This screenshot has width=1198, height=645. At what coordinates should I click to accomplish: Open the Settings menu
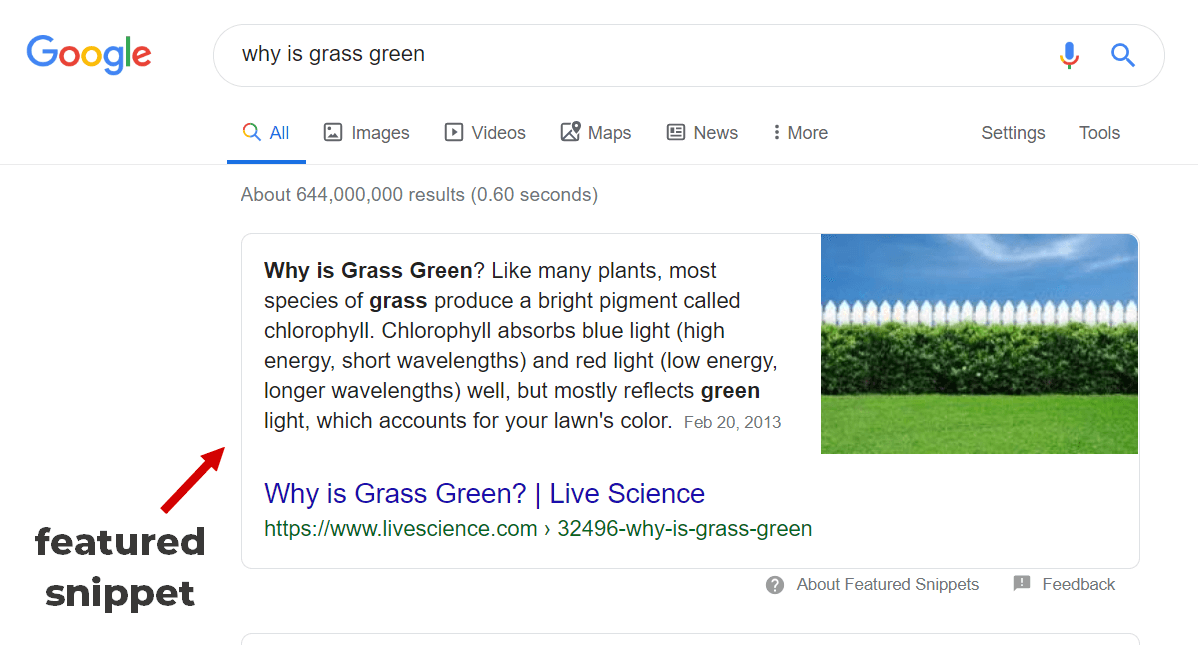1013,133
